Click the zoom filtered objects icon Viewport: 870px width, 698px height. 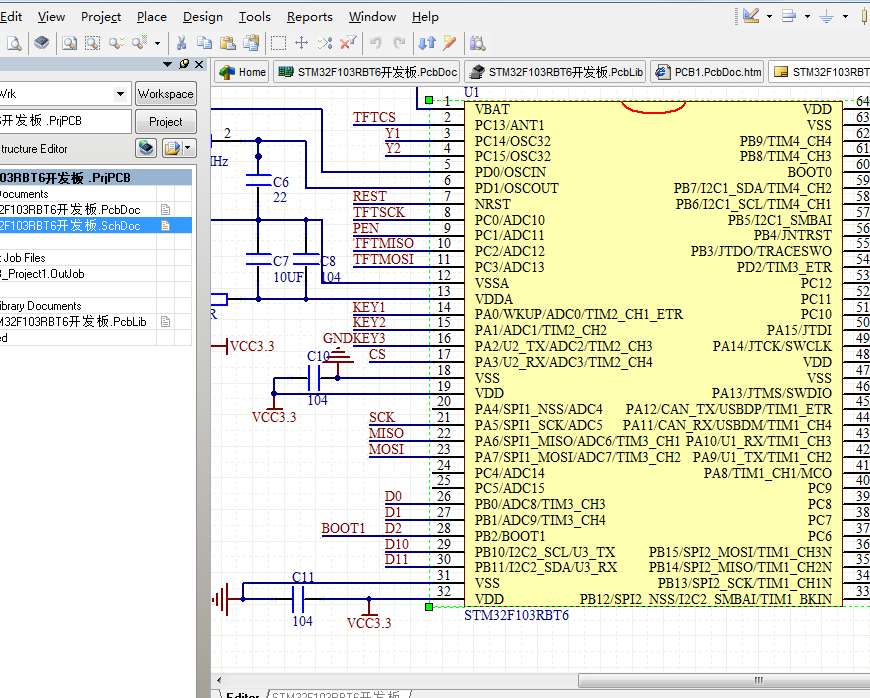pos(139,43)
